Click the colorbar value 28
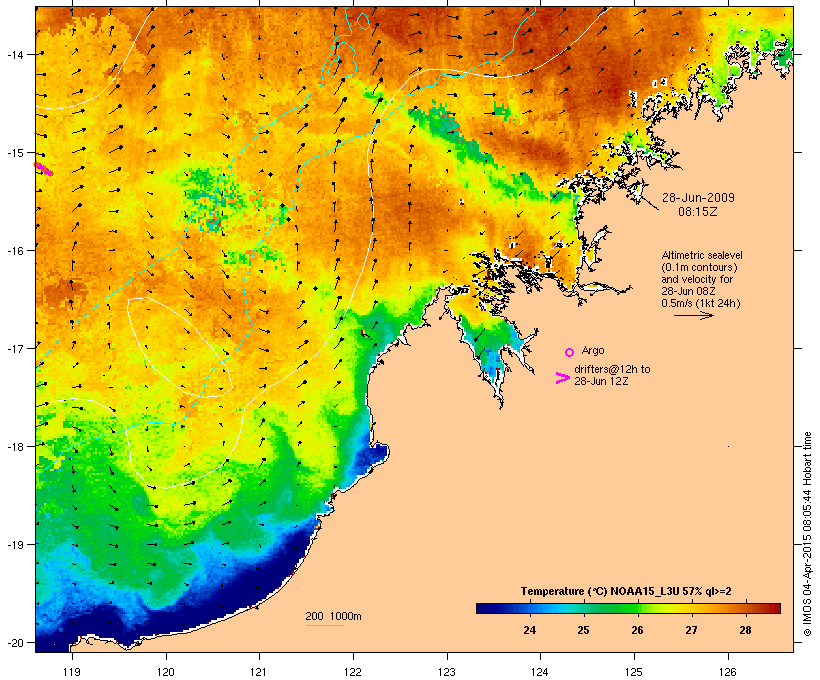The height and width of the screenshot is (680, 820). (745, 630)
